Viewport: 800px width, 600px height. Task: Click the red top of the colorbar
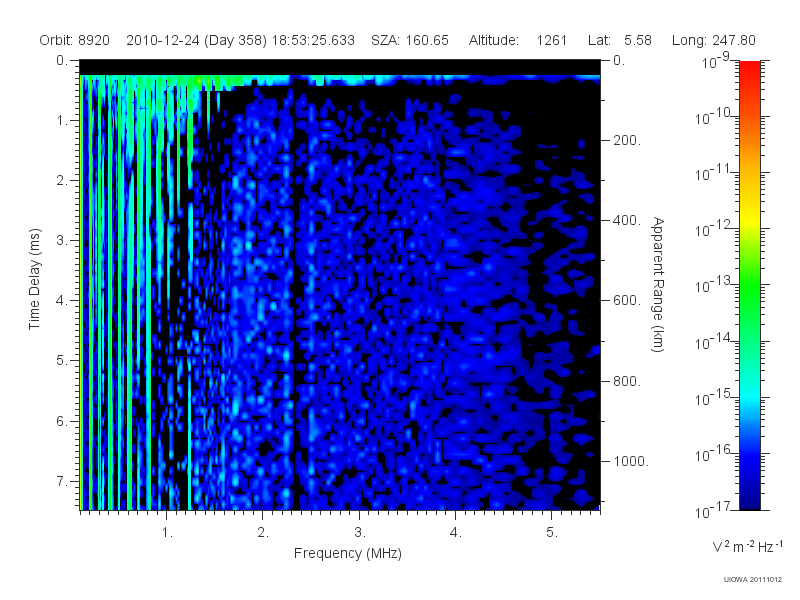[750, 71]
